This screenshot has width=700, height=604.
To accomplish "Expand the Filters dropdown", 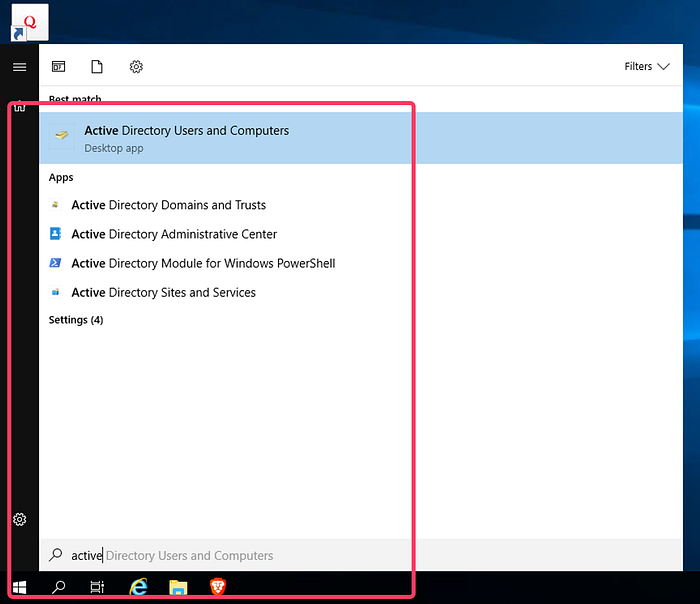I will 646,67.
